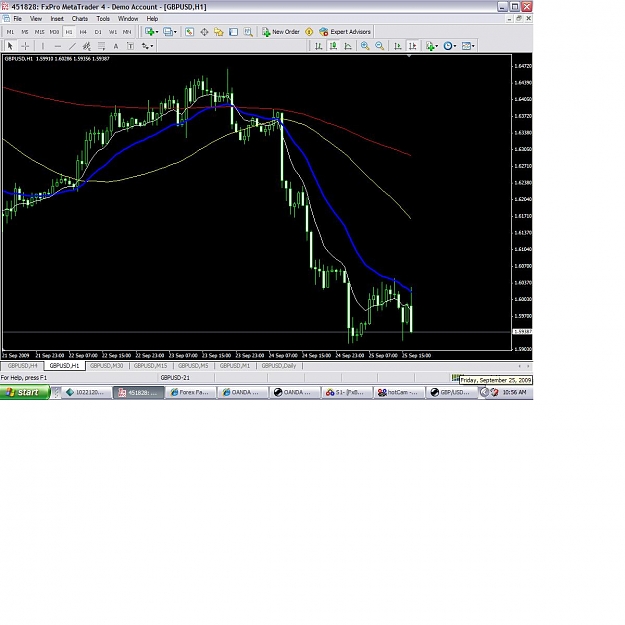The height and width of the screenshot is (625, 625).
Task: Toggle the M30 timeframe button
Action: (x=54, y=32)
